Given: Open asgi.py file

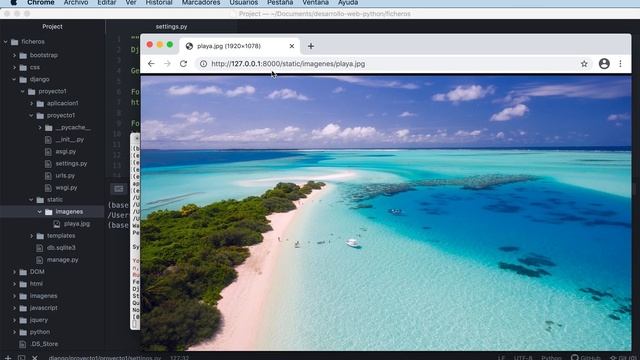Looking at the screenshot, I should point(66,151).
